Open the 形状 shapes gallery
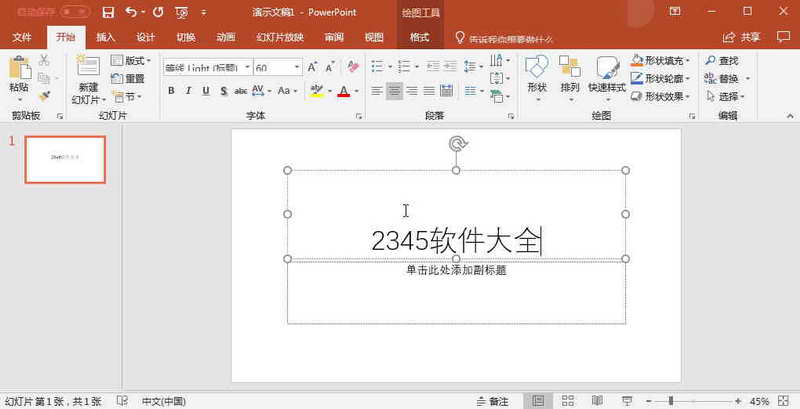 [x=536, y=77]
